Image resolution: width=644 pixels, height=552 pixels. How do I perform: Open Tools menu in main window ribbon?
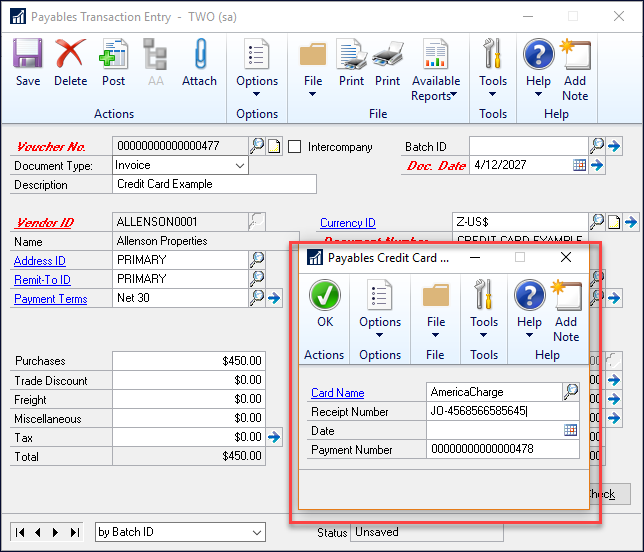[x=492, y=68]
